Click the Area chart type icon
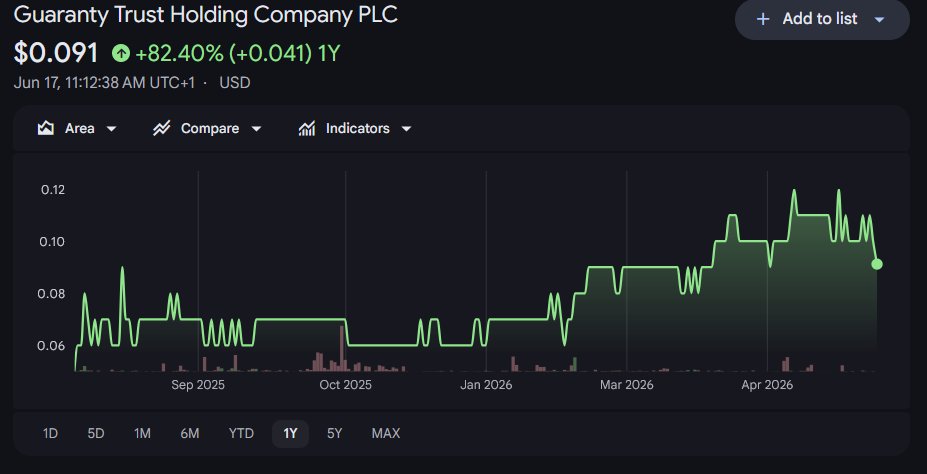Screen dimensions: 927x474 point(46,128)
